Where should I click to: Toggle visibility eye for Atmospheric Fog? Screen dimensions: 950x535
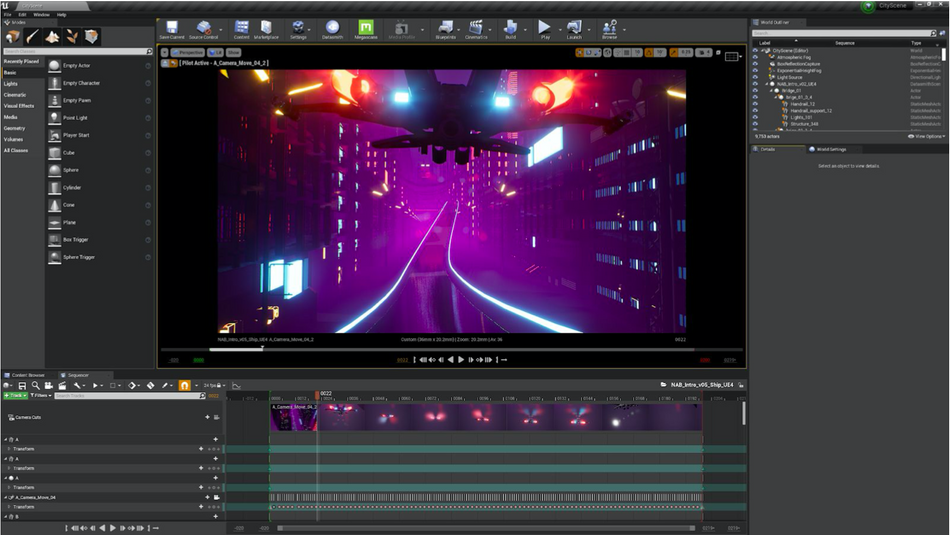(x=756, y=57)
